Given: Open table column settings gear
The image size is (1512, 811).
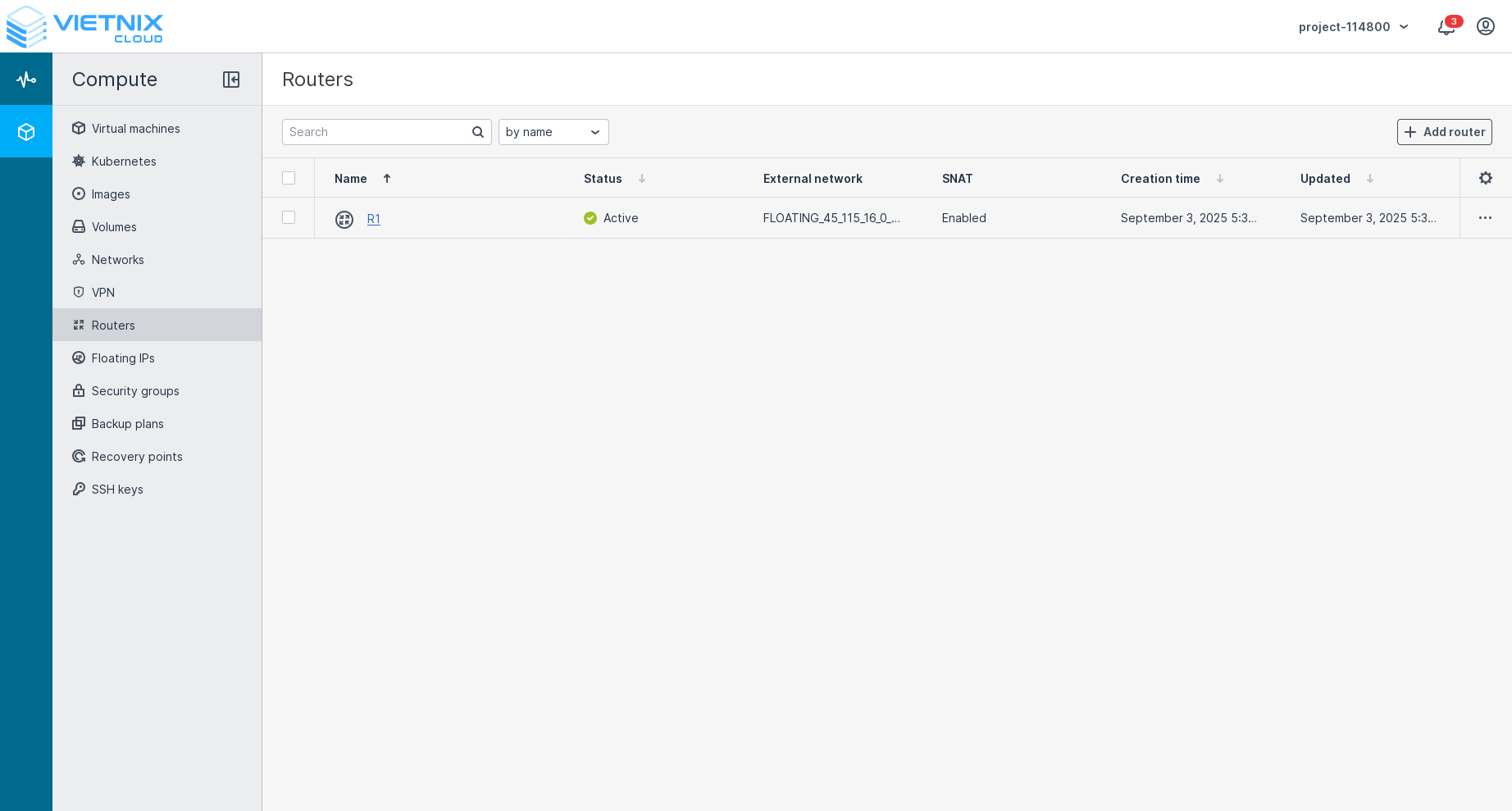Looking at the screenshot, I should [1485, 178].
